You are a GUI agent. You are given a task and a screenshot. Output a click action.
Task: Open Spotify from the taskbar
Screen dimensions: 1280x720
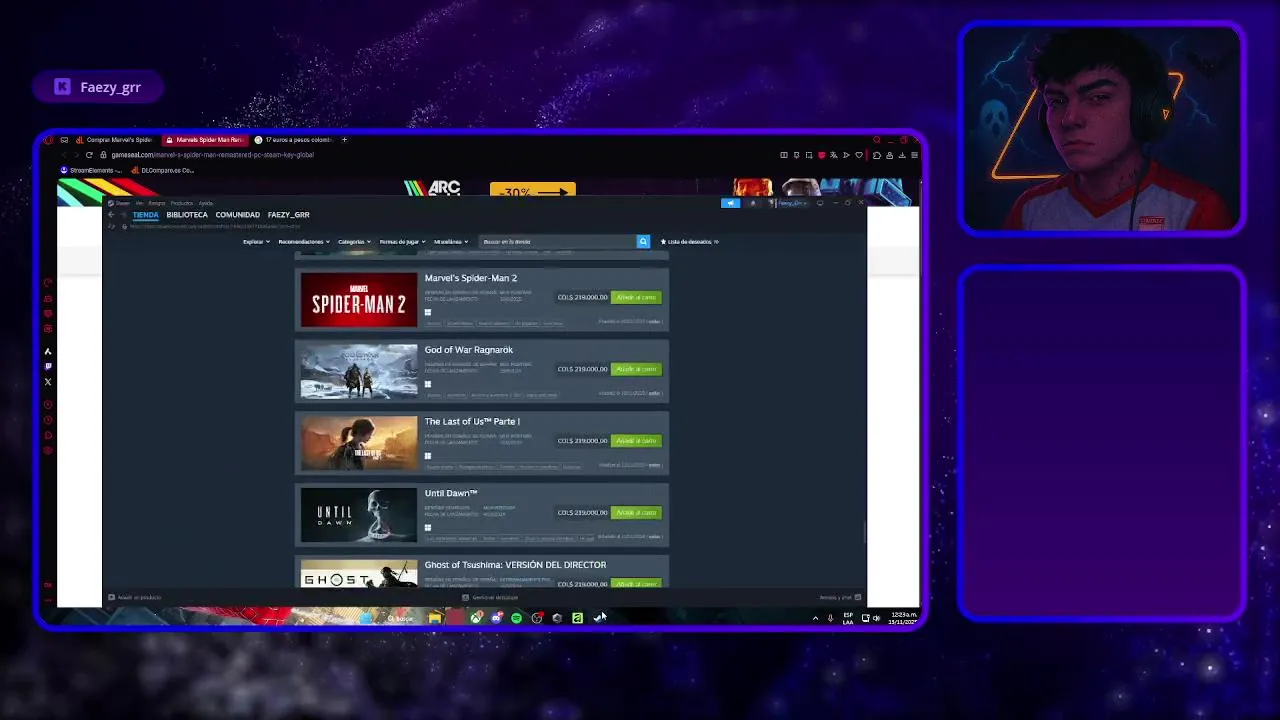click(x=517, y=618)
